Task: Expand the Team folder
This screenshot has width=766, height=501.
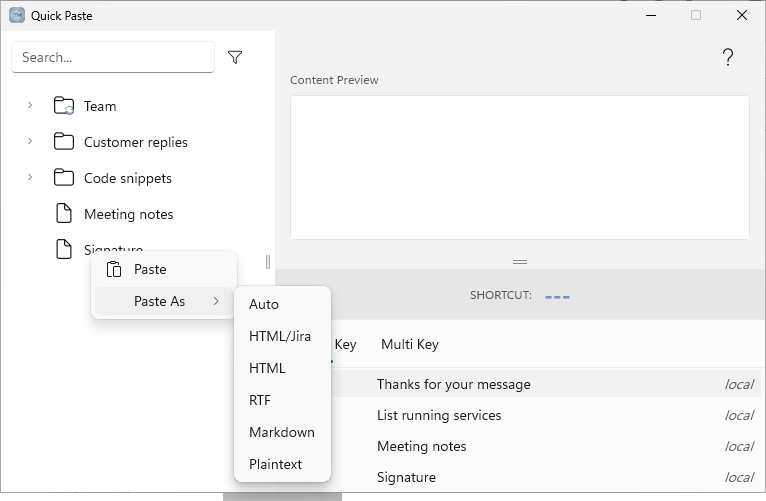Action: pyautogui.click(x=30, y=105)
